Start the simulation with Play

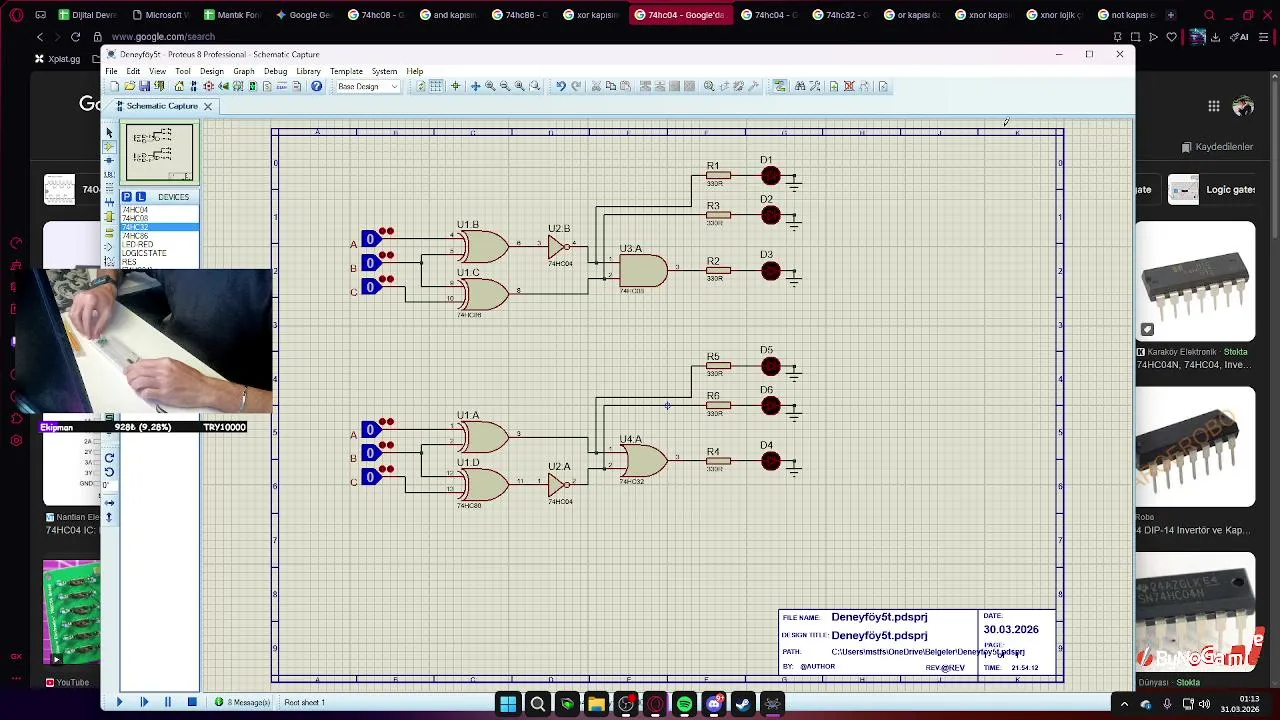pyautogui.click(x=119, y=702)
